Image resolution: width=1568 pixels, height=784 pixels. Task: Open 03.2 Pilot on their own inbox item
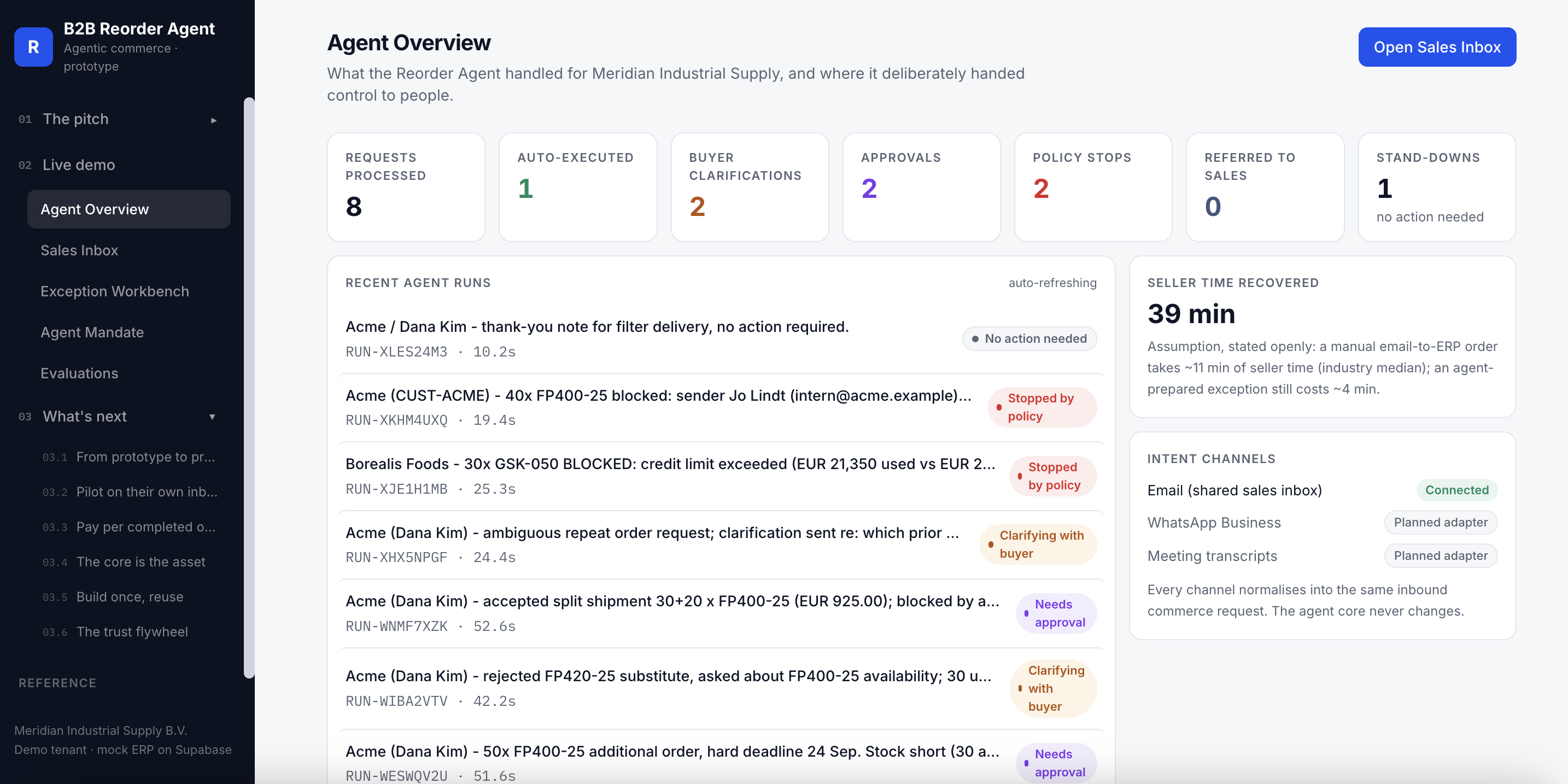[x=130, y=492]
